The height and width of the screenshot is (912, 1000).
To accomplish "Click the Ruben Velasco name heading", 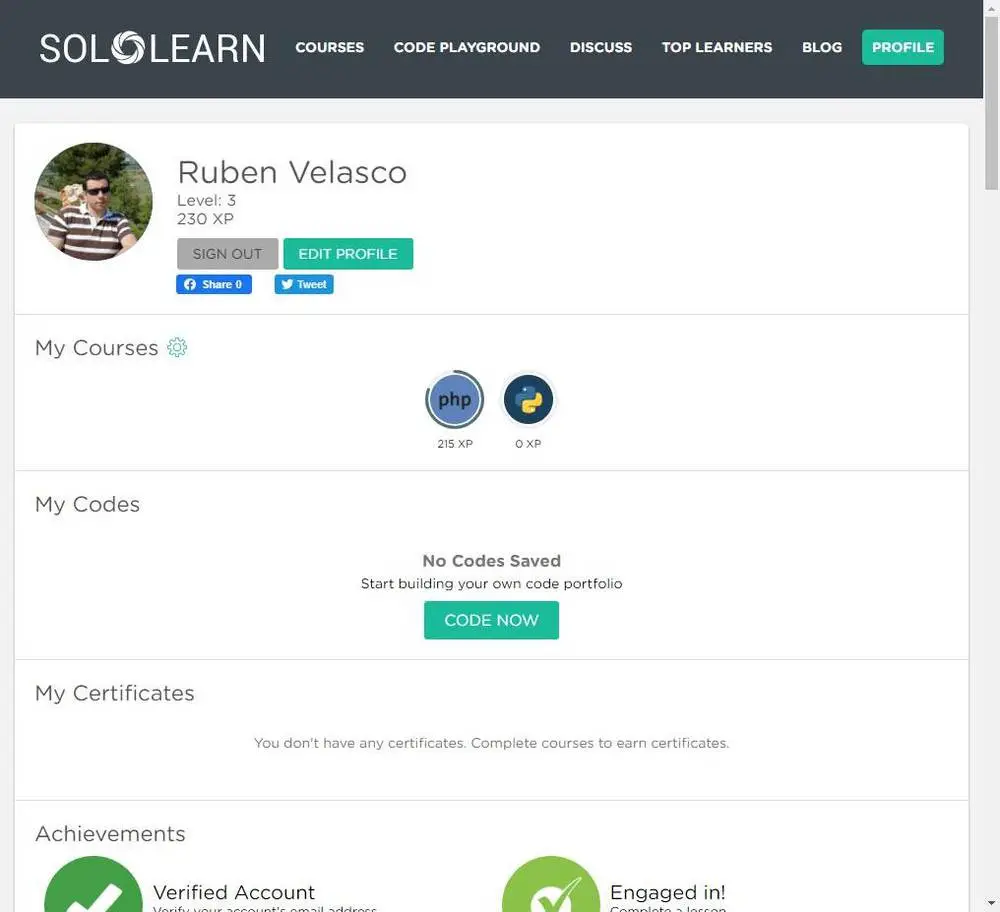I will [x=292, y=172].
